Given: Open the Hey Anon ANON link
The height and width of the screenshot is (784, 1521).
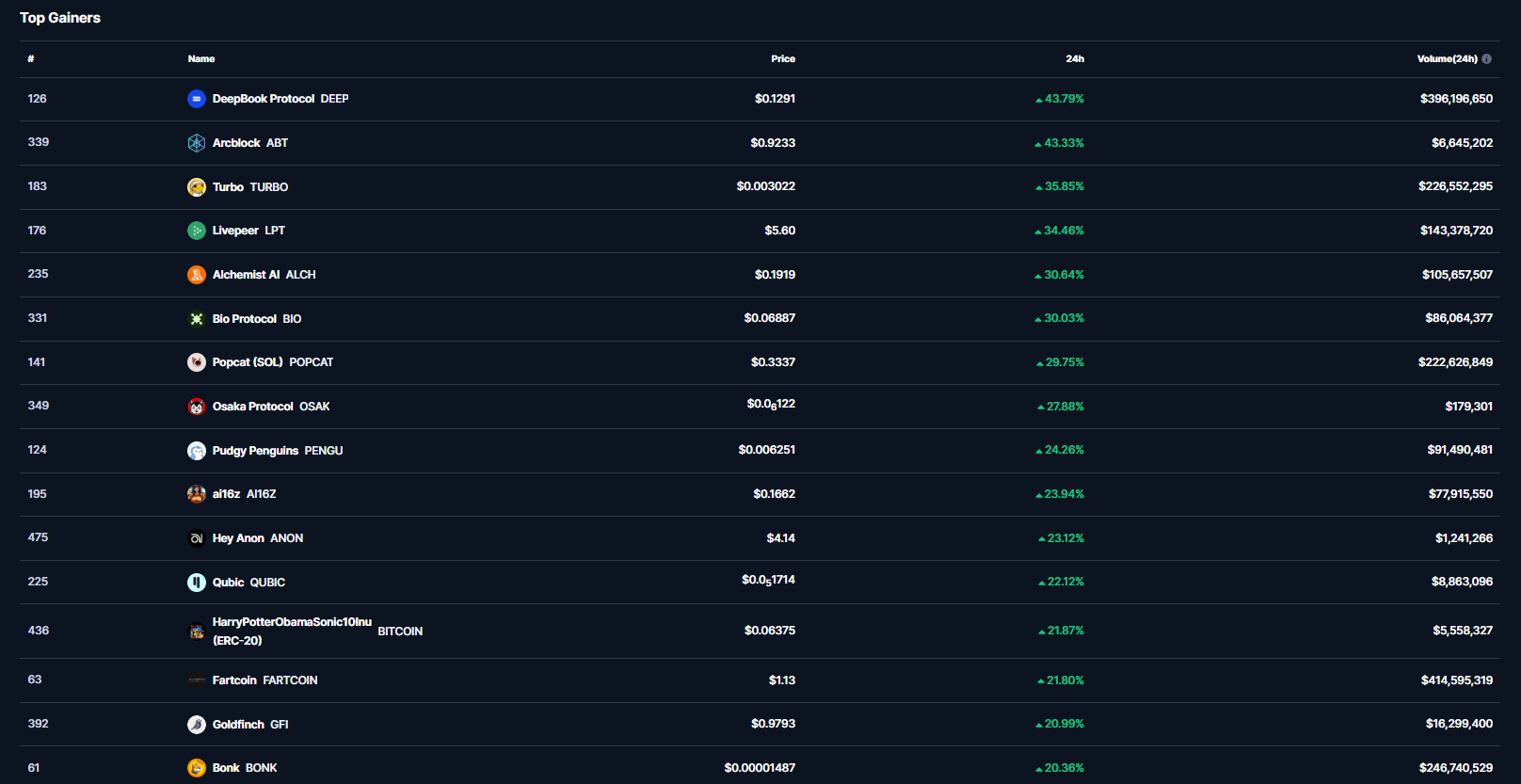Looking at the screenshot, I should click(x=258, y=538).
